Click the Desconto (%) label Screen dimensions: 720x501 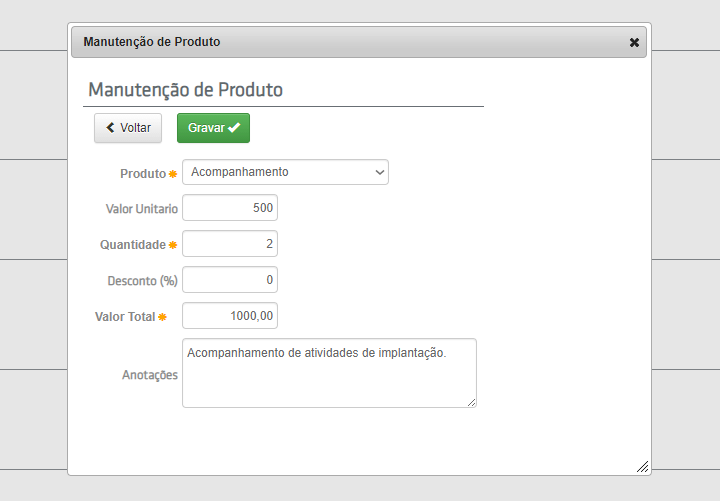click(x=142, y=281)
